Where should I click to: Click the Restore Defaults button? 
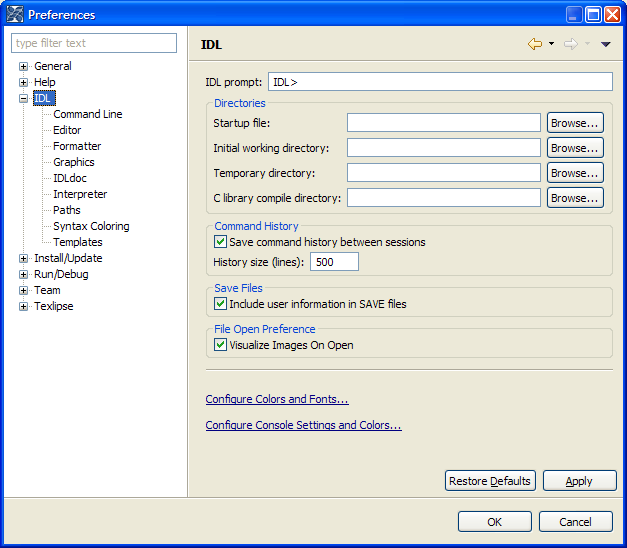point(490,480)
